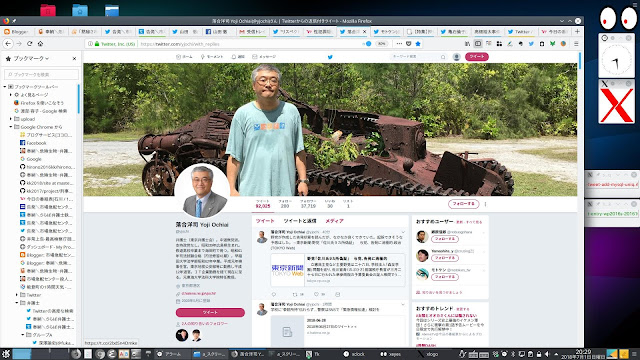Open the Google bookmark in sidebar
640x360 pixels.
pyautogui.click(x=31, y=159)
